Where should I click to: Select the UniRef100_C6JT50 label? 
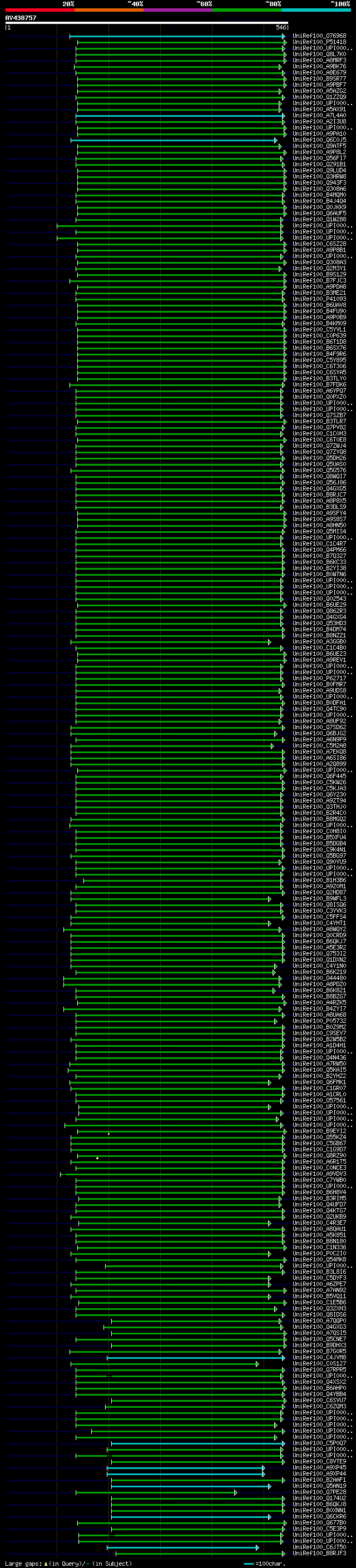(x=319, y=1547)
